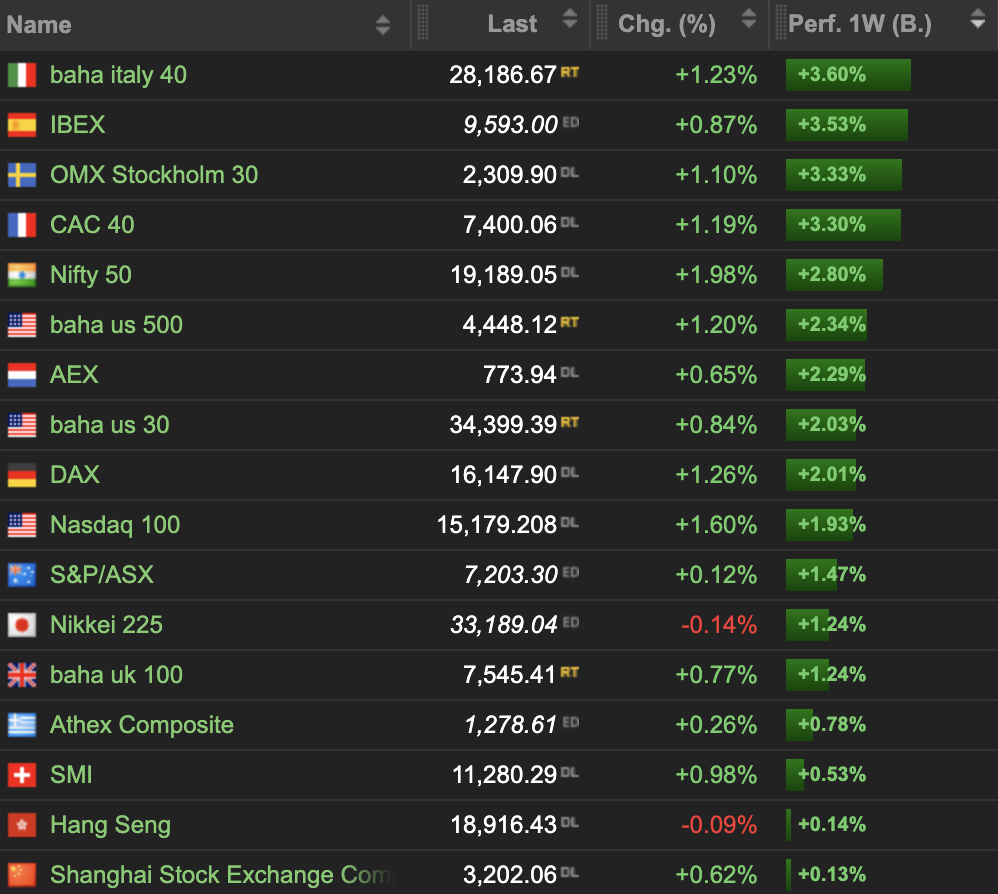Screen dimensions: 998x894
Task: Open the Nikkei 225 link
Action: [x=106, y=625]
